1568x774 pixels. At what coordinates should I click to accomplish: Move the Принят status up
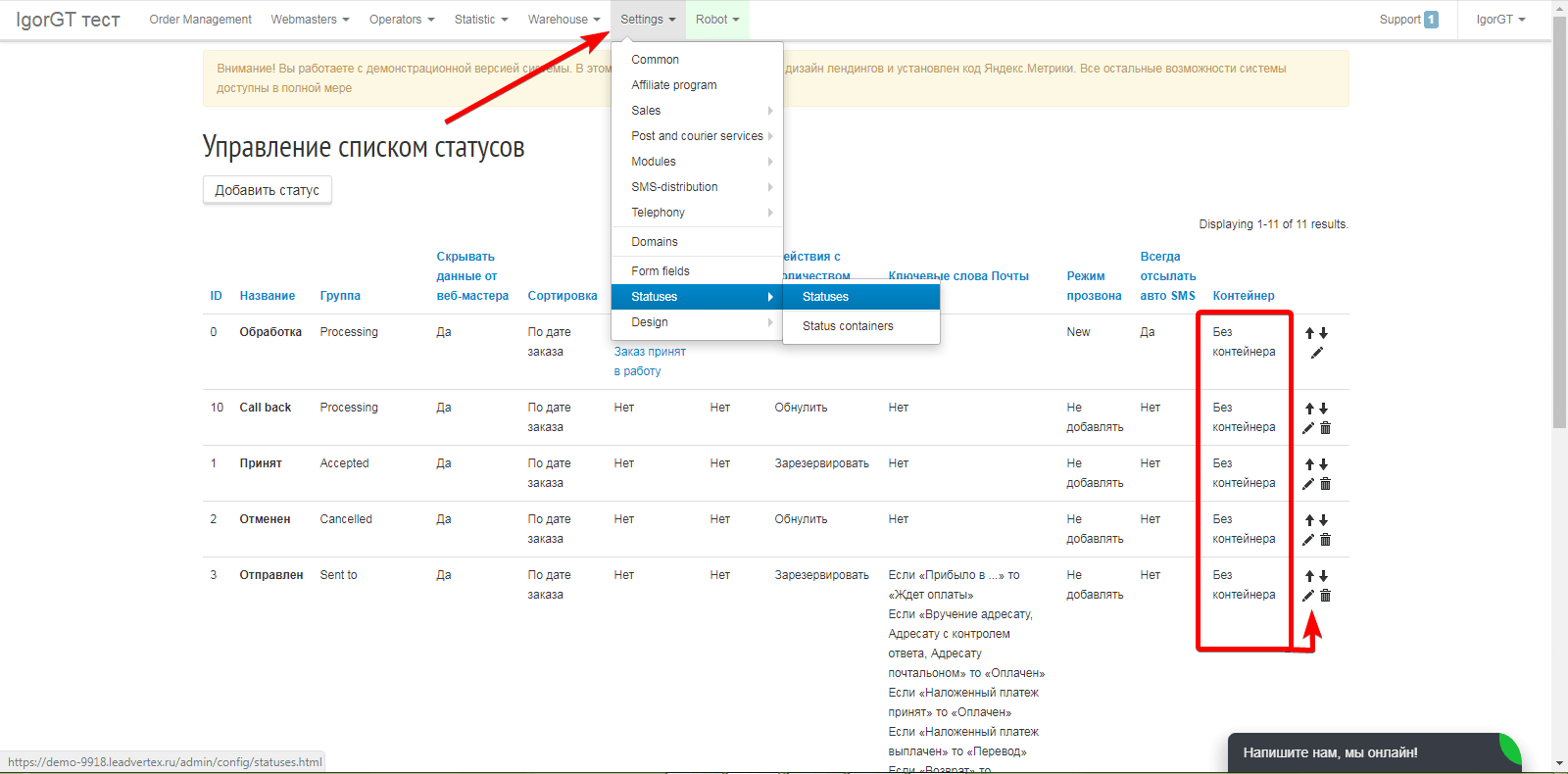coord(1309,464)
